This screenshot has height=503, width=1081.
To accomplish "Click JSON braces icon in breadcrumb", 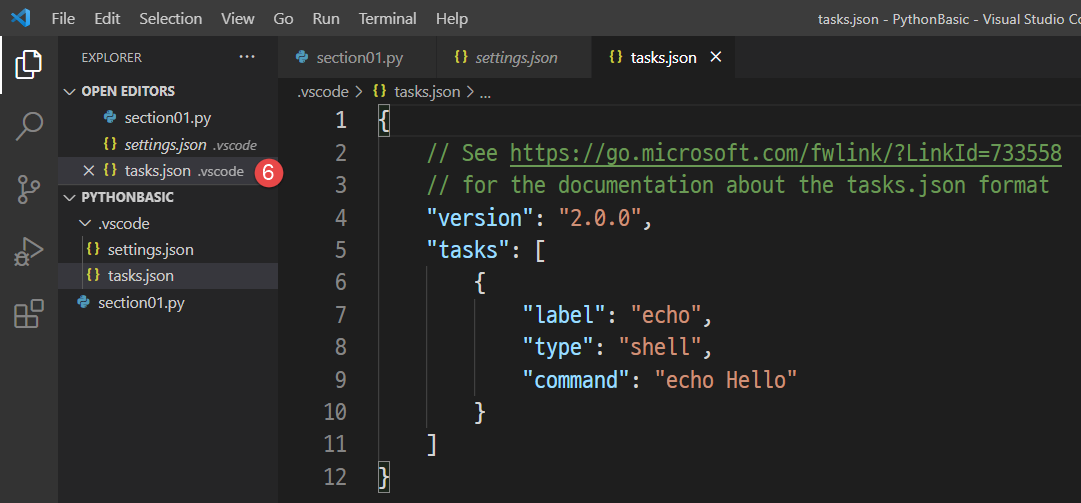I will point(378,92).
